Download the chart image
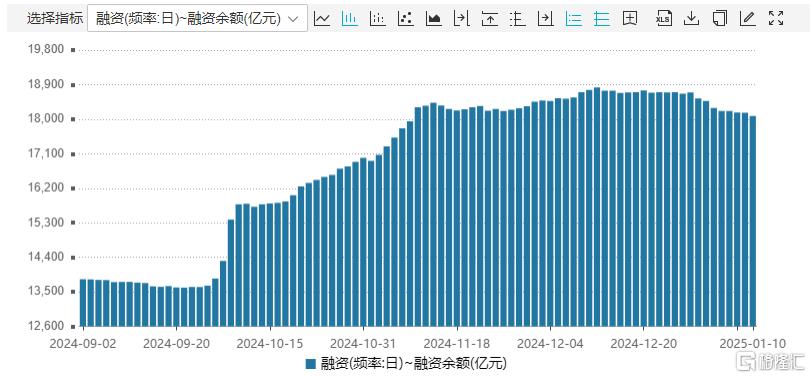Image resolution: width=811 pixels, height=378 pixels. 692,19
